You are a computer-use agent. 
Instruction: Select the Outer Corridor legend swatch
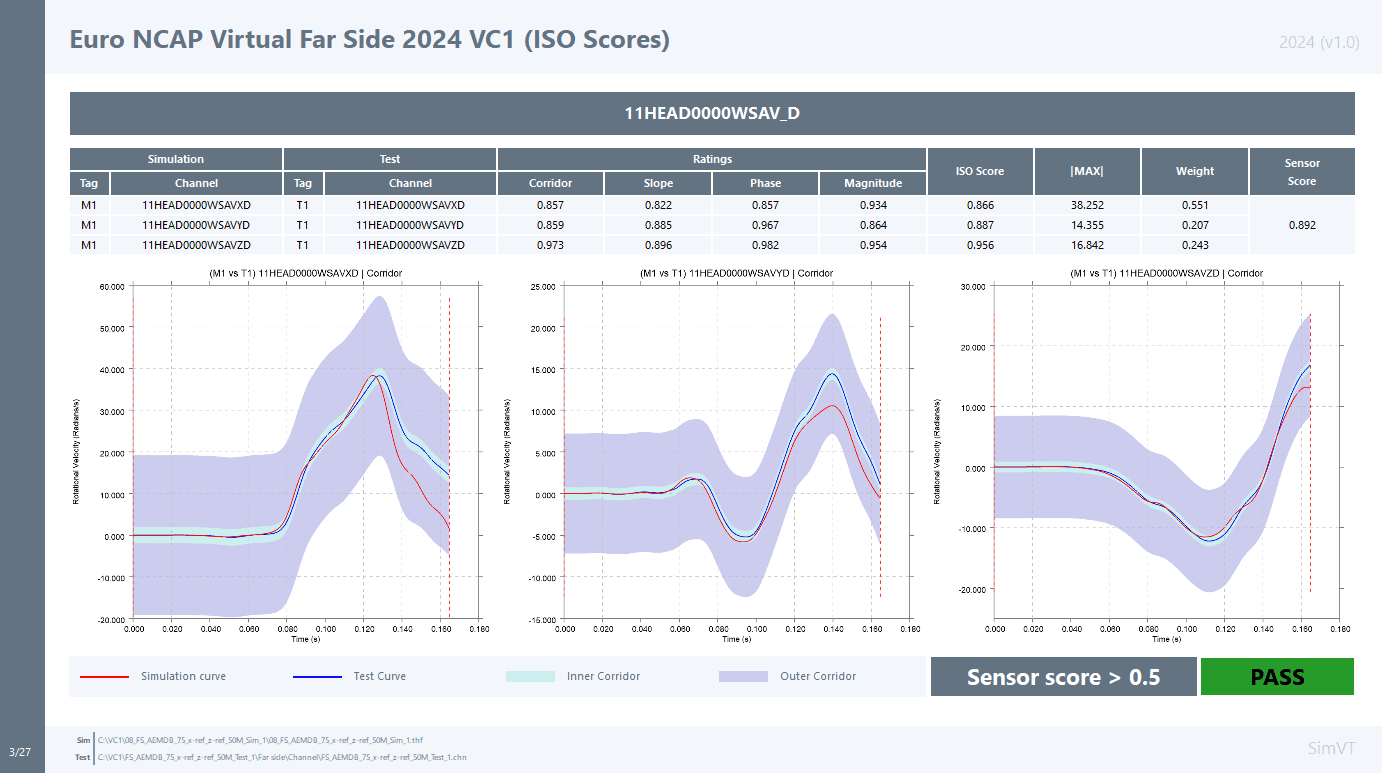click(743, 677)
